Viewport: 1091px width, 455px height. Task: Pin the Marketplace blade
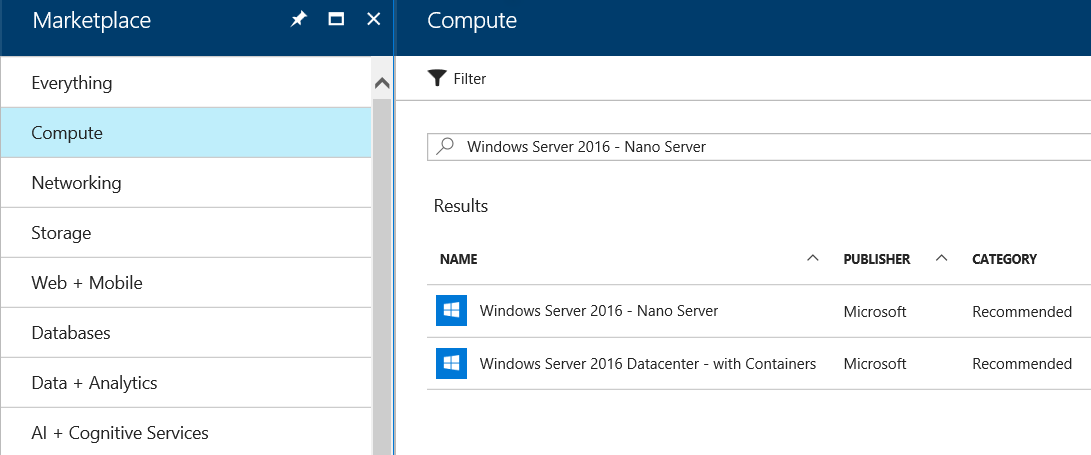click(x=298, y=19)
